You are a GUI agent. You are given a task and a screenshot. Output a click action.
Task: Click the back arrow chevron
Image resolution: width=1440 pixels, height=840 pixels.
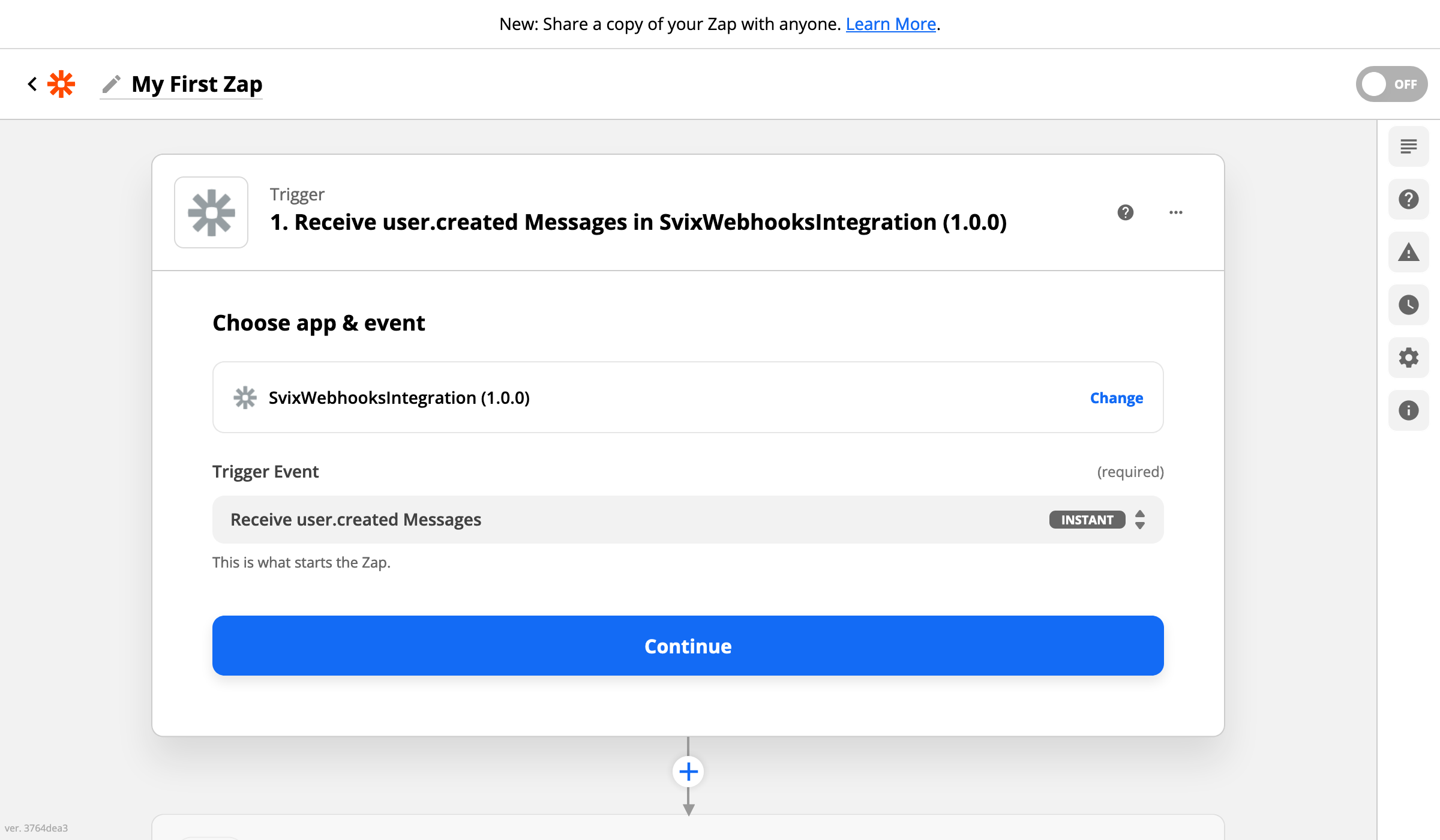[32, 84]
